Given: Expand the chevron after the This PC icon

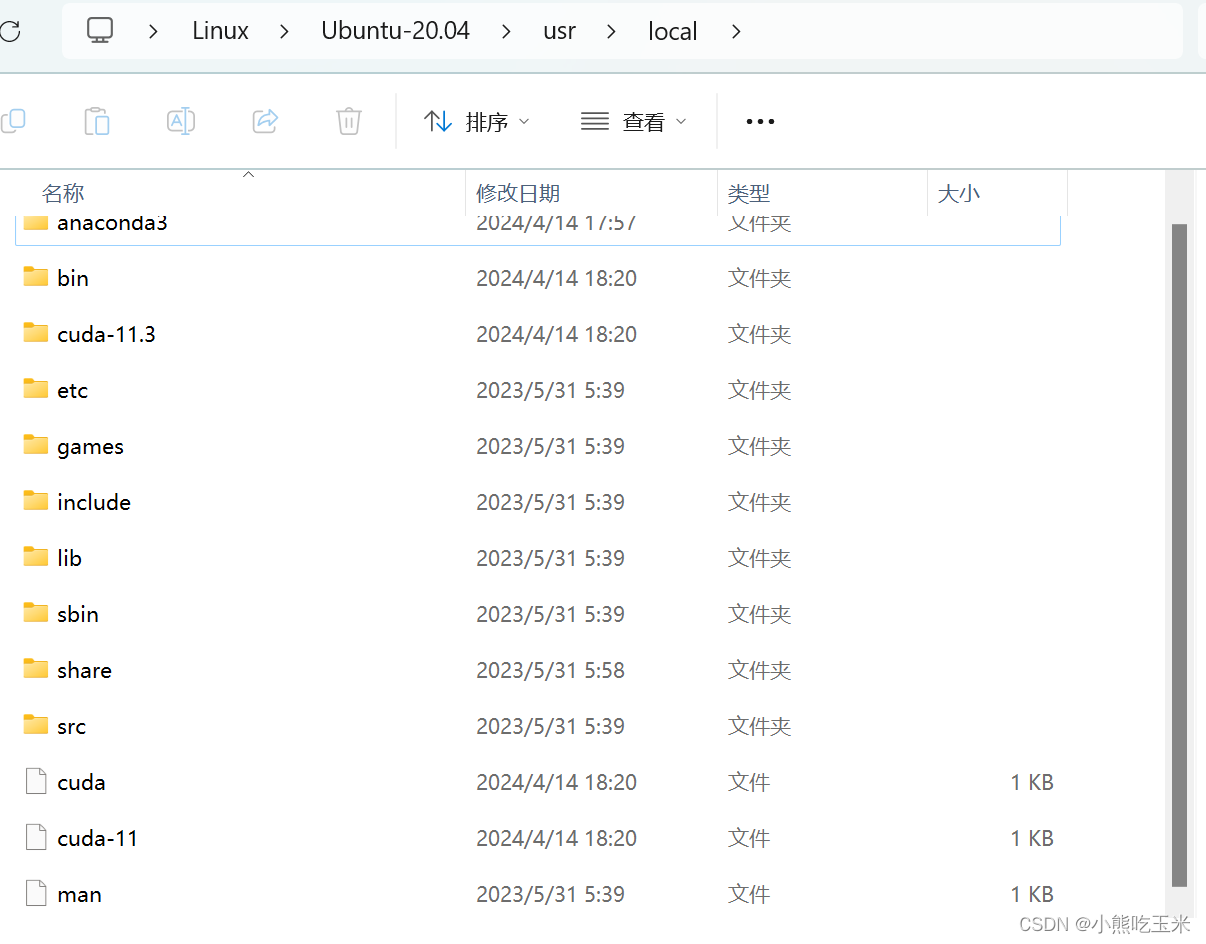Looking at the screenshot, I should [153, 31].
